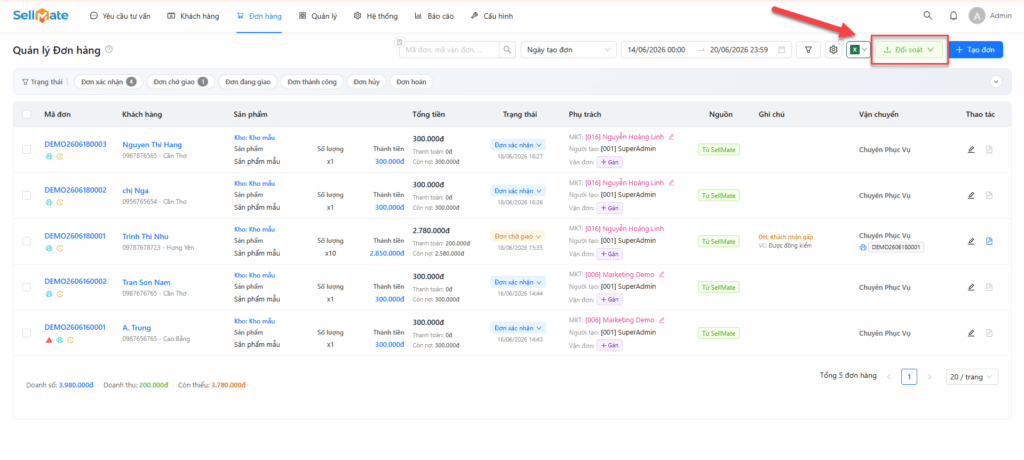Open the Đơn hàng menu
The height and width of the screenshot is (460, 1024).
click(259, 16)
